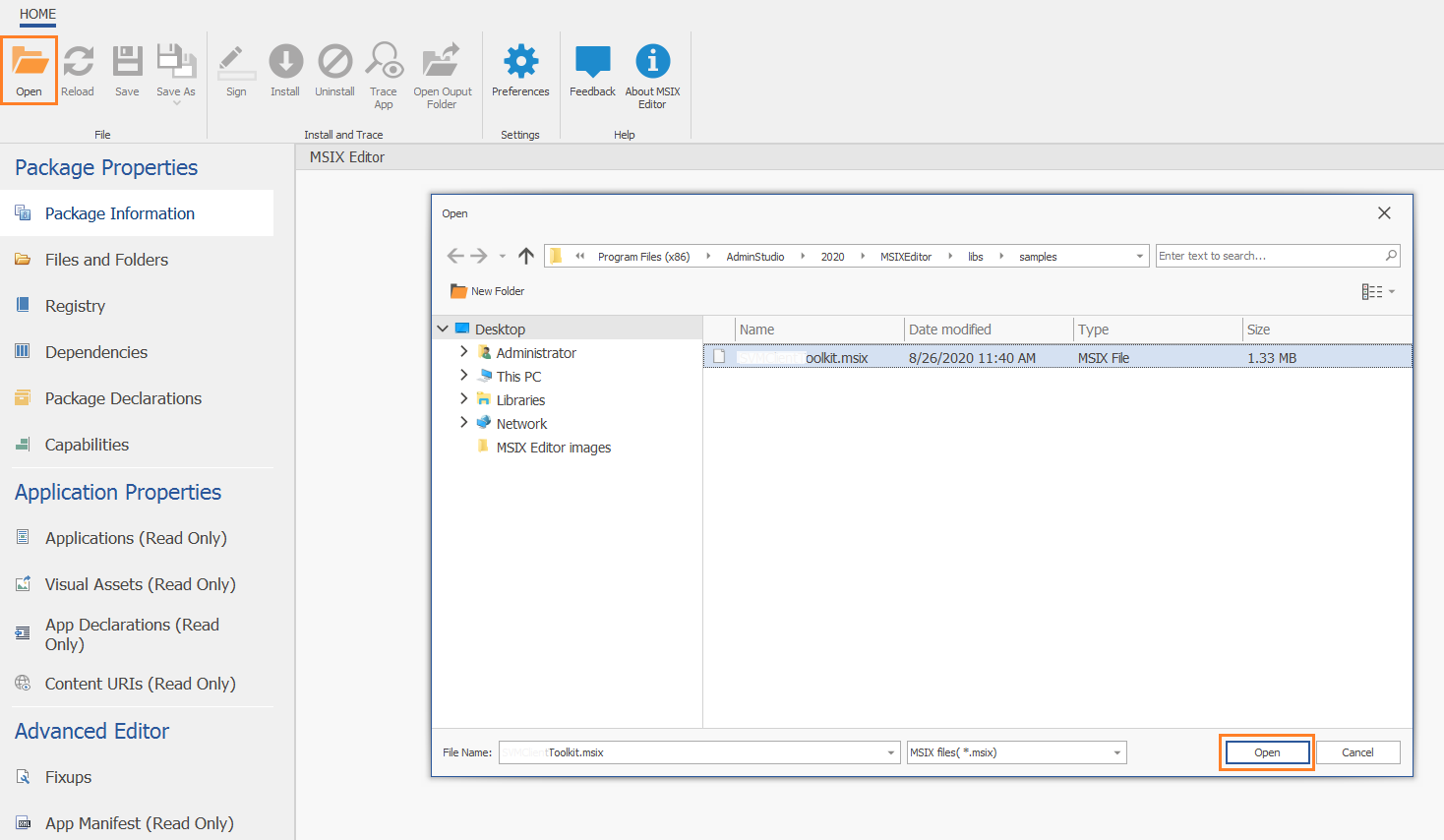Click the dialog Forward navigation arrow

(479, 256)
